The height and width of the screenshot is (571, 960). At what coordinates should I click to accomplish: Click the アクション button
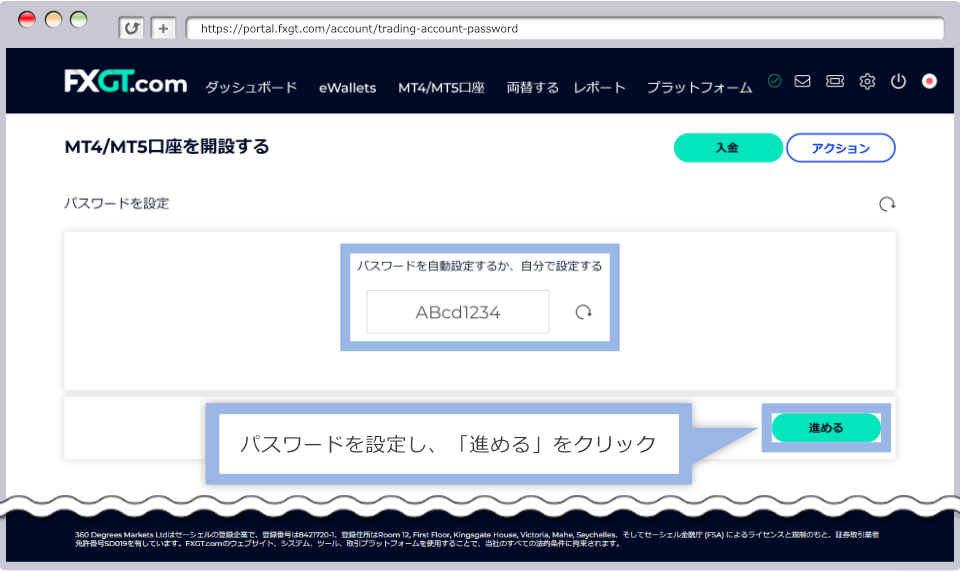(841, 147)
